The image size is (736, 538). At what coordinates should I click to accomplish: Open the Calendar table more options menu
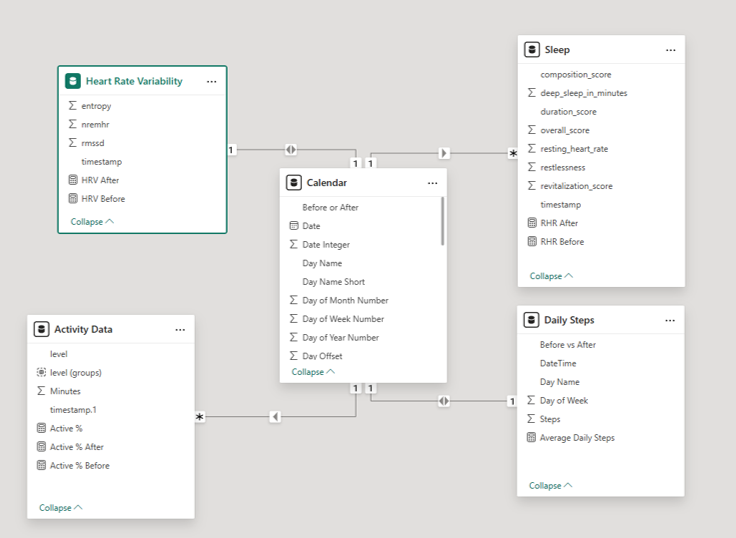433,183
